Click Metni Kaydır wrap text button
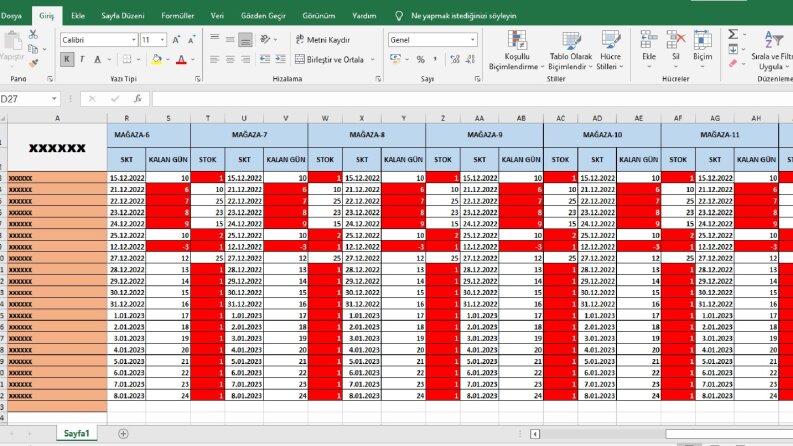793x446 pixels. [323, 40]
